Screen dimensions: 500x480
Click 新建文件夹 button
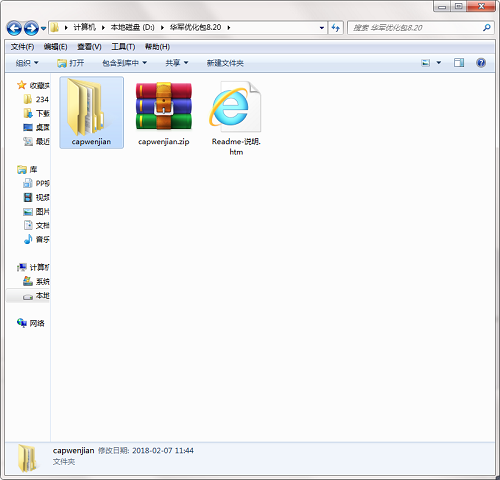(x=225, y=63)
